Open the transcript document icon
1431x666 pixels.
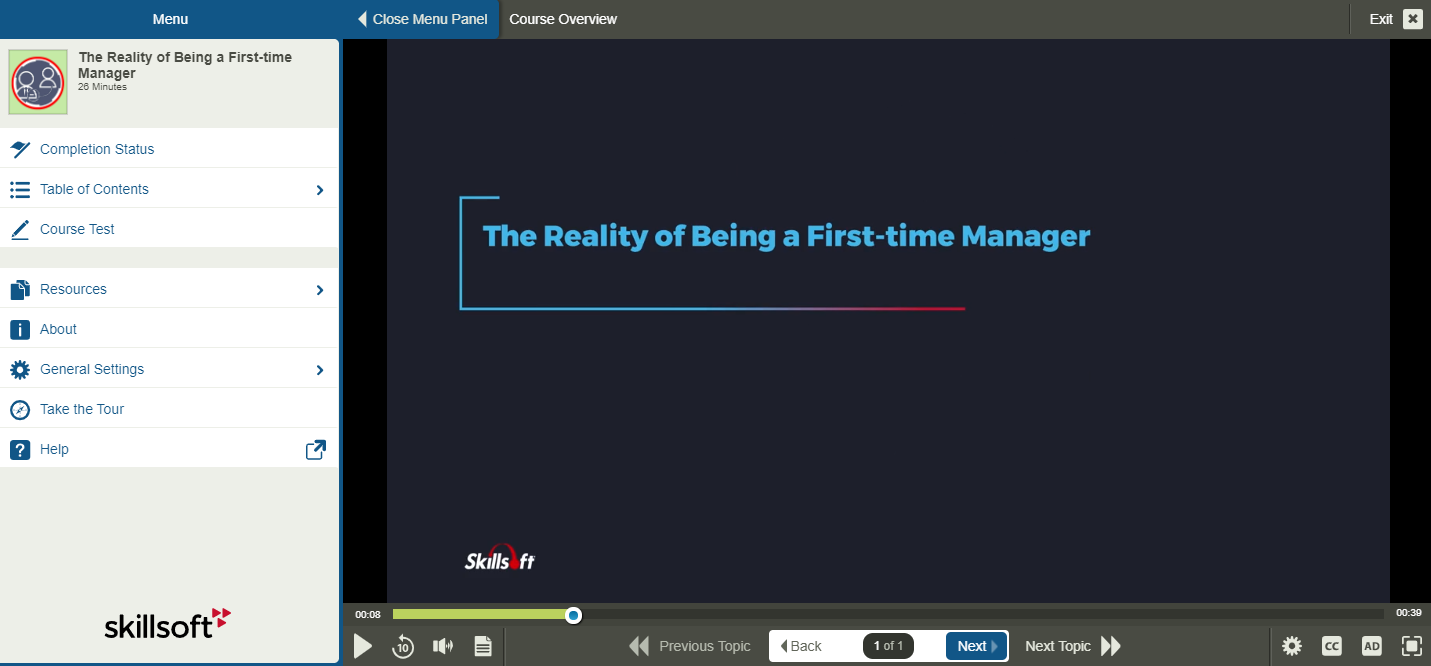pos(483,646)
